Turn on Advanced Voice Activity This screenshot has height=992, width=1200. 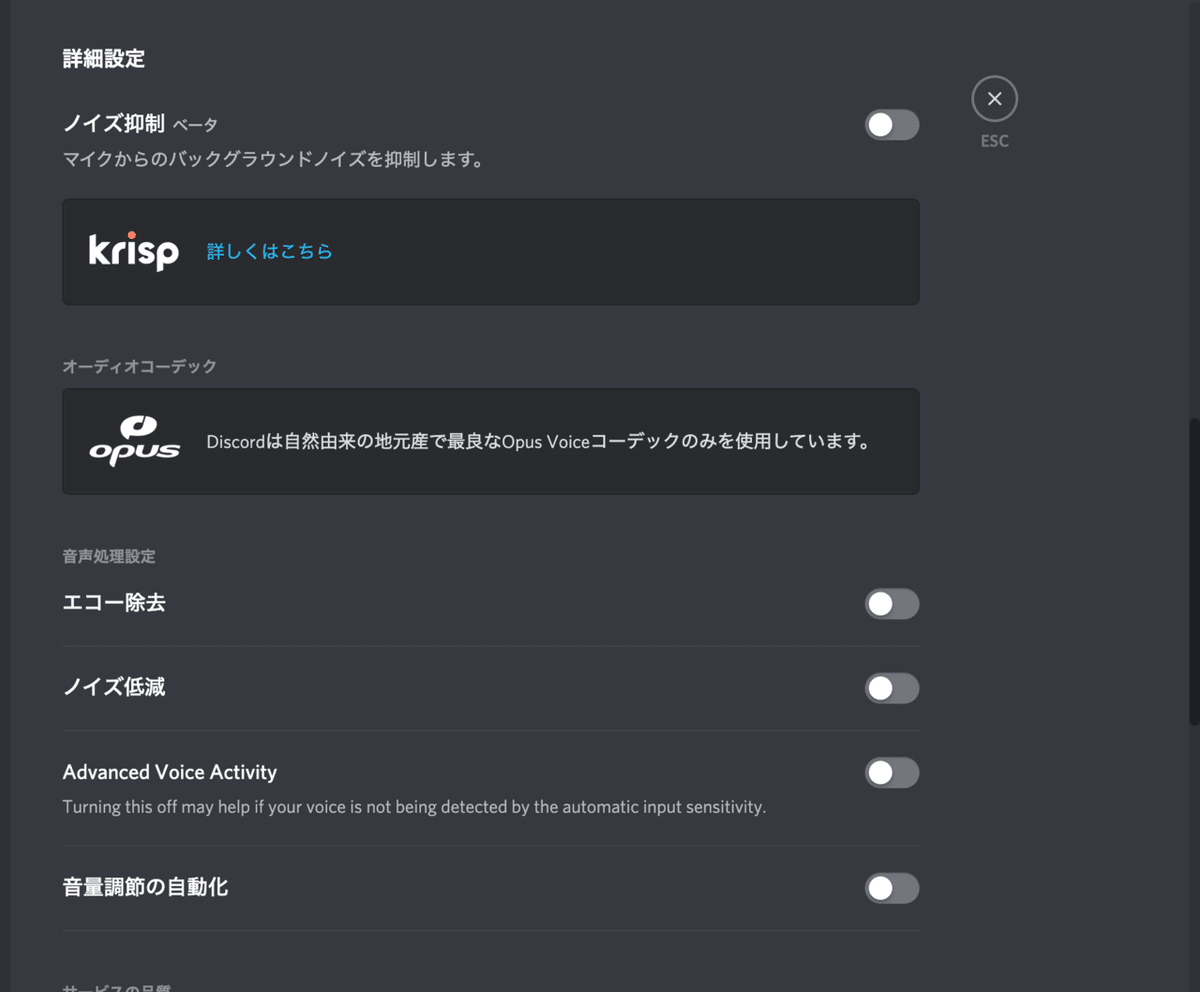click(x=892, y=772)
